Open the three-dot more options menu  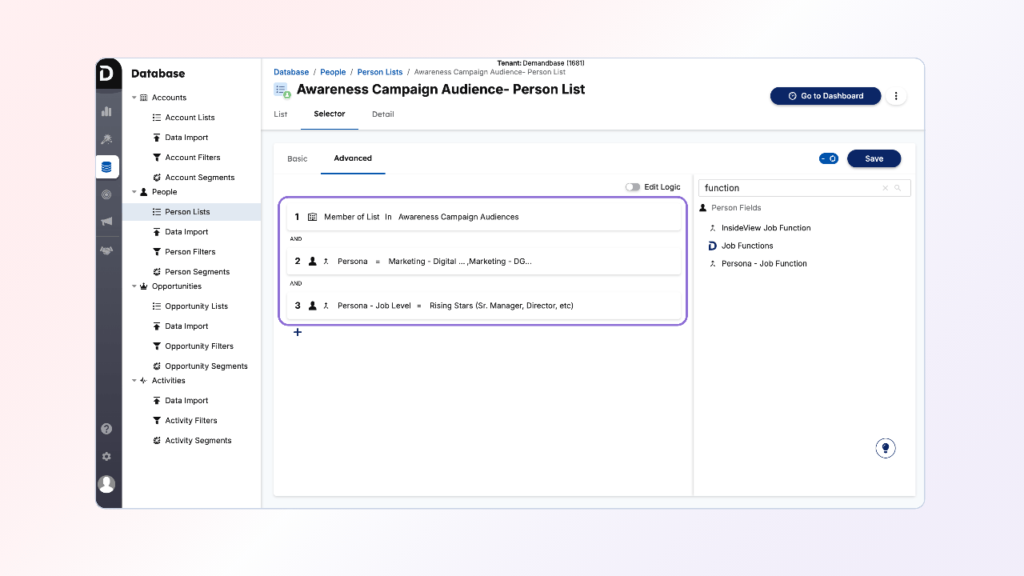click(x=896, y=96)
